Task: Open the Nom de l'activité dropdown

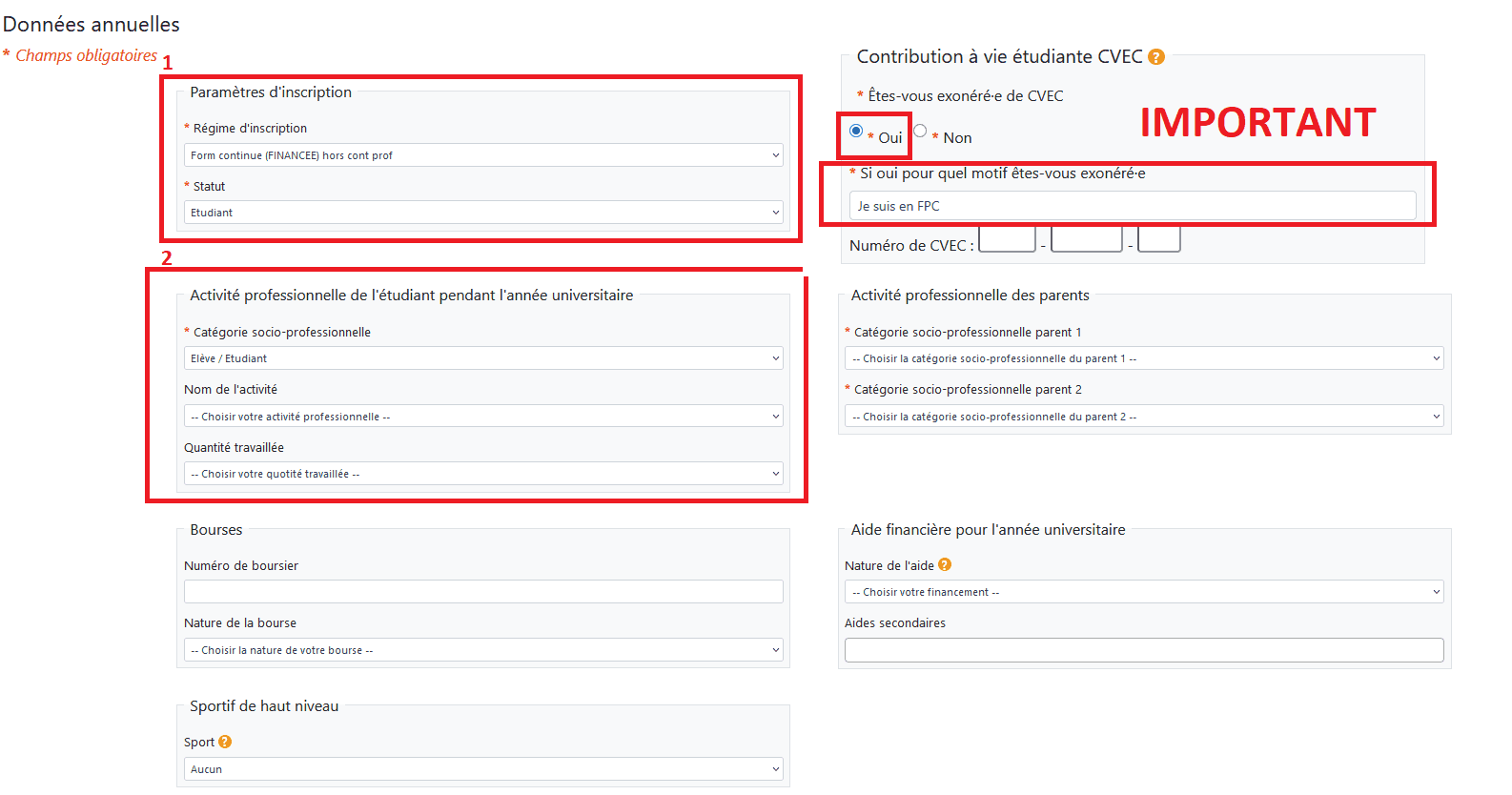Action: [483, 417]
